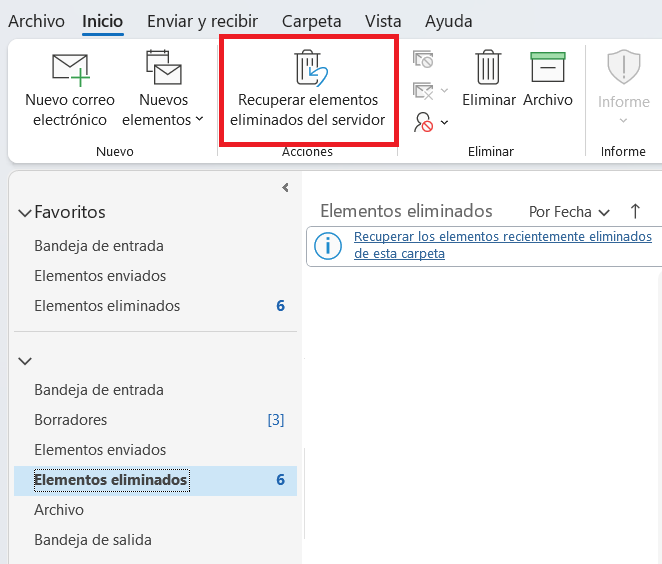Open the Nuevos elementos dropdown
662x564 pixels.
point(163,90)
